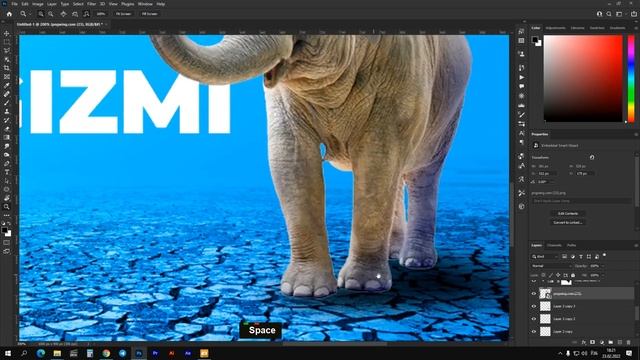Open the Fill slider dropdown arrow
The image size is (640, 360).
point(602,275)
